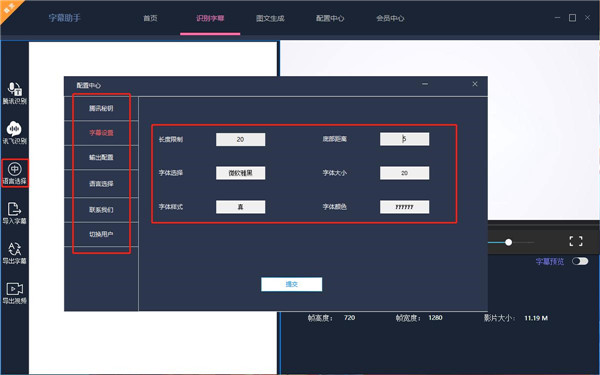
Task: Select 输出配置 in the config sidebar
Action: (x=101, y=157)
